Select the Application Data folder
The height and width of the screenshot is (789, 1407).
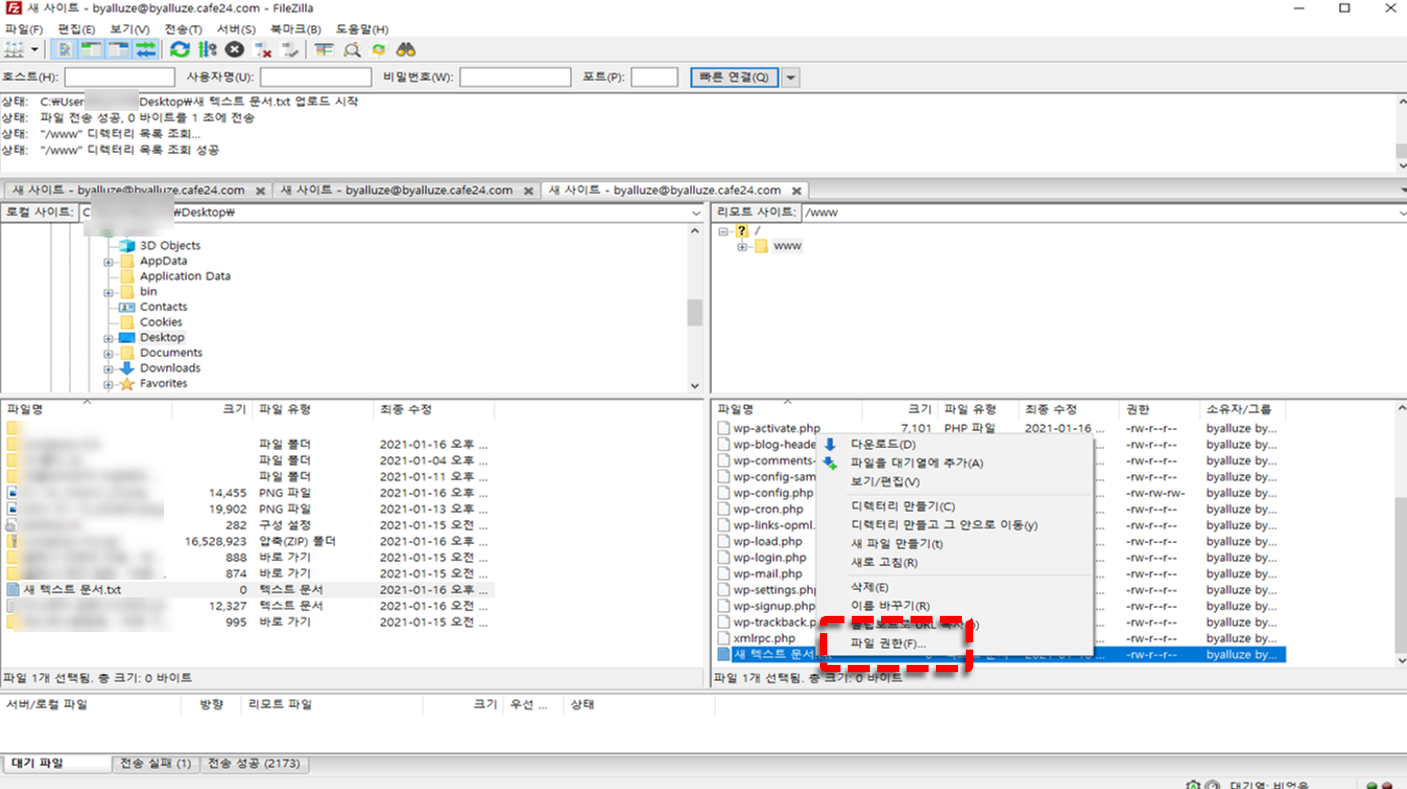coord(185,276)
